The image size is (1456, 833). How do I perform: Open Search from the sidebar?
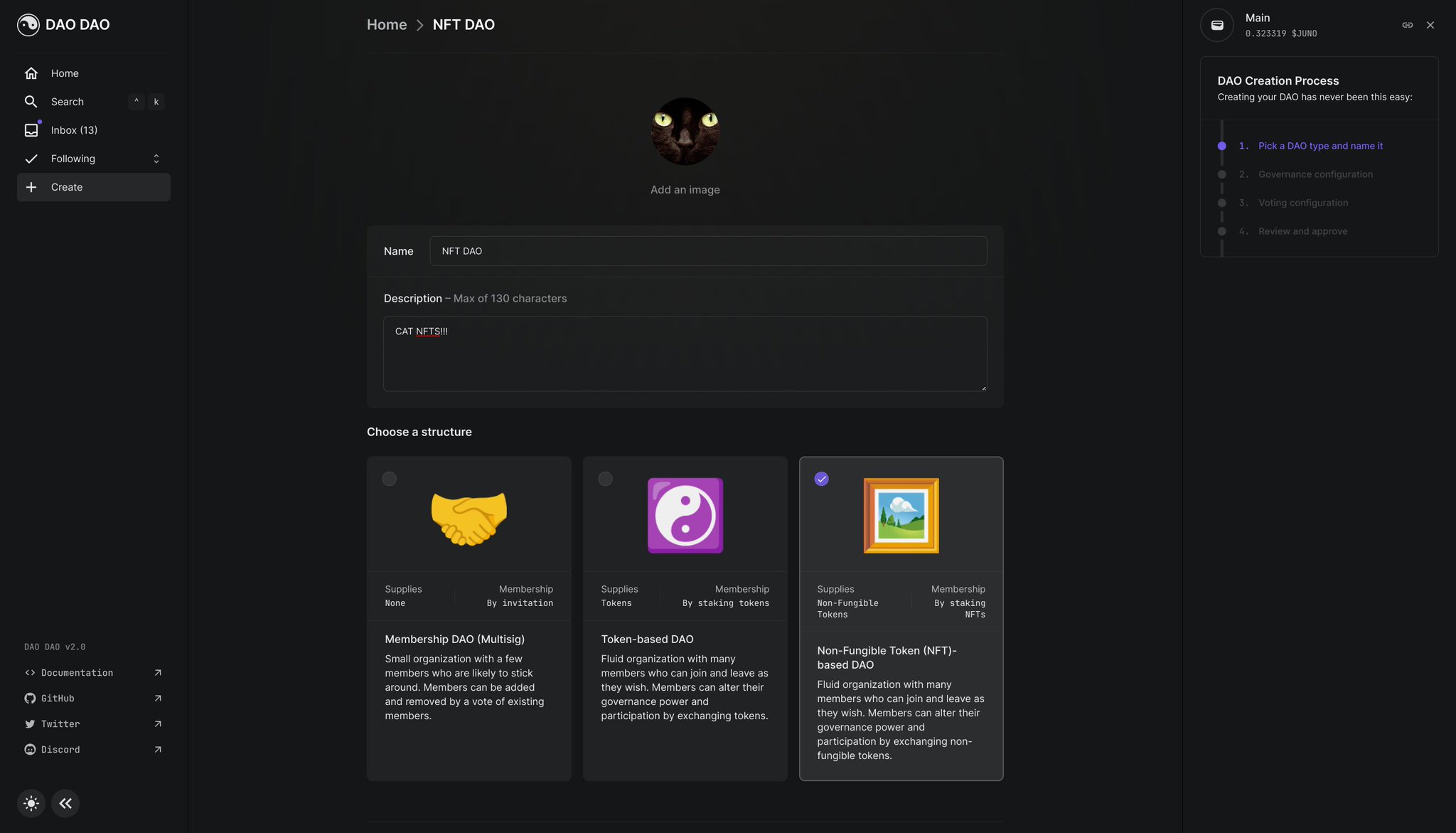pyautogui.click(x=68, y=102)
